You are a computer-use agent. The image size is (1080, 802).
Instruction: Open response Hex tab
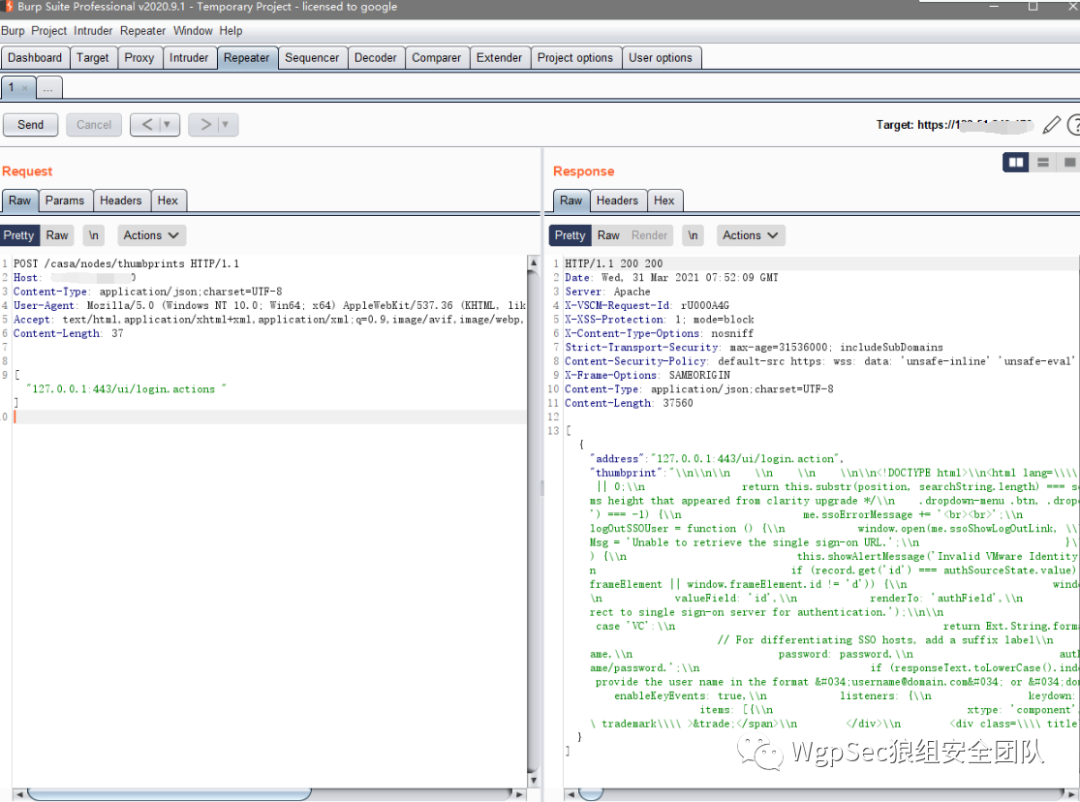664,200
